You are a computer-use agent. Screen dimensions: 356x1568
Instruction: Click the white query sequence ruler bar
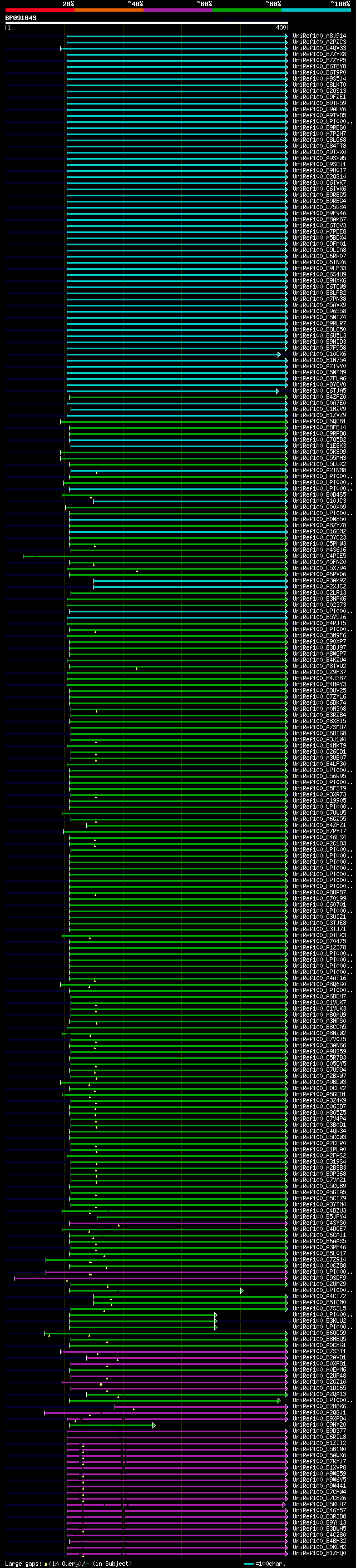tap(147, 22)
